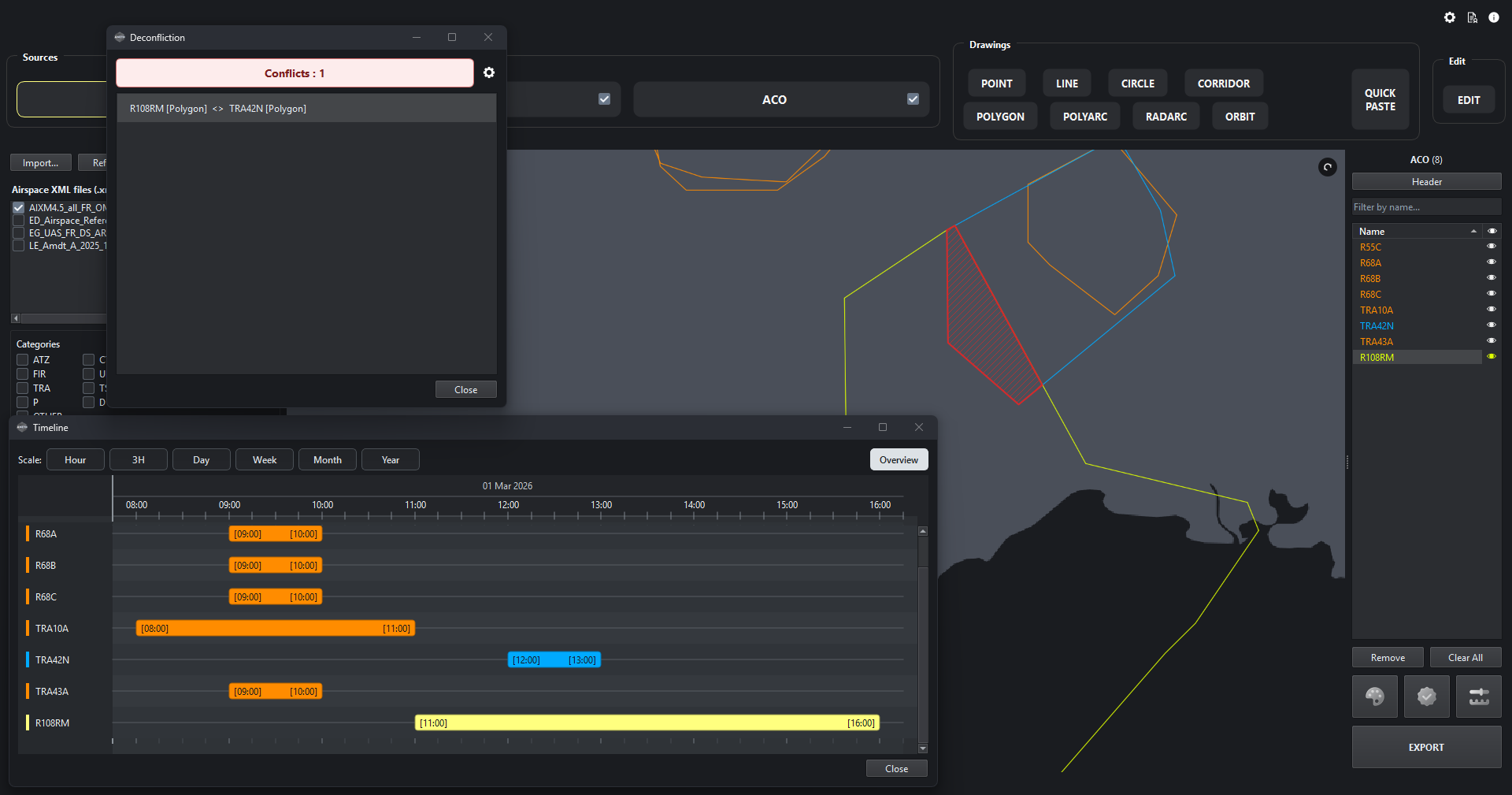Click the blue TRA42N timeline bar
Viewport: 1512px width, 795px height.
554,660
